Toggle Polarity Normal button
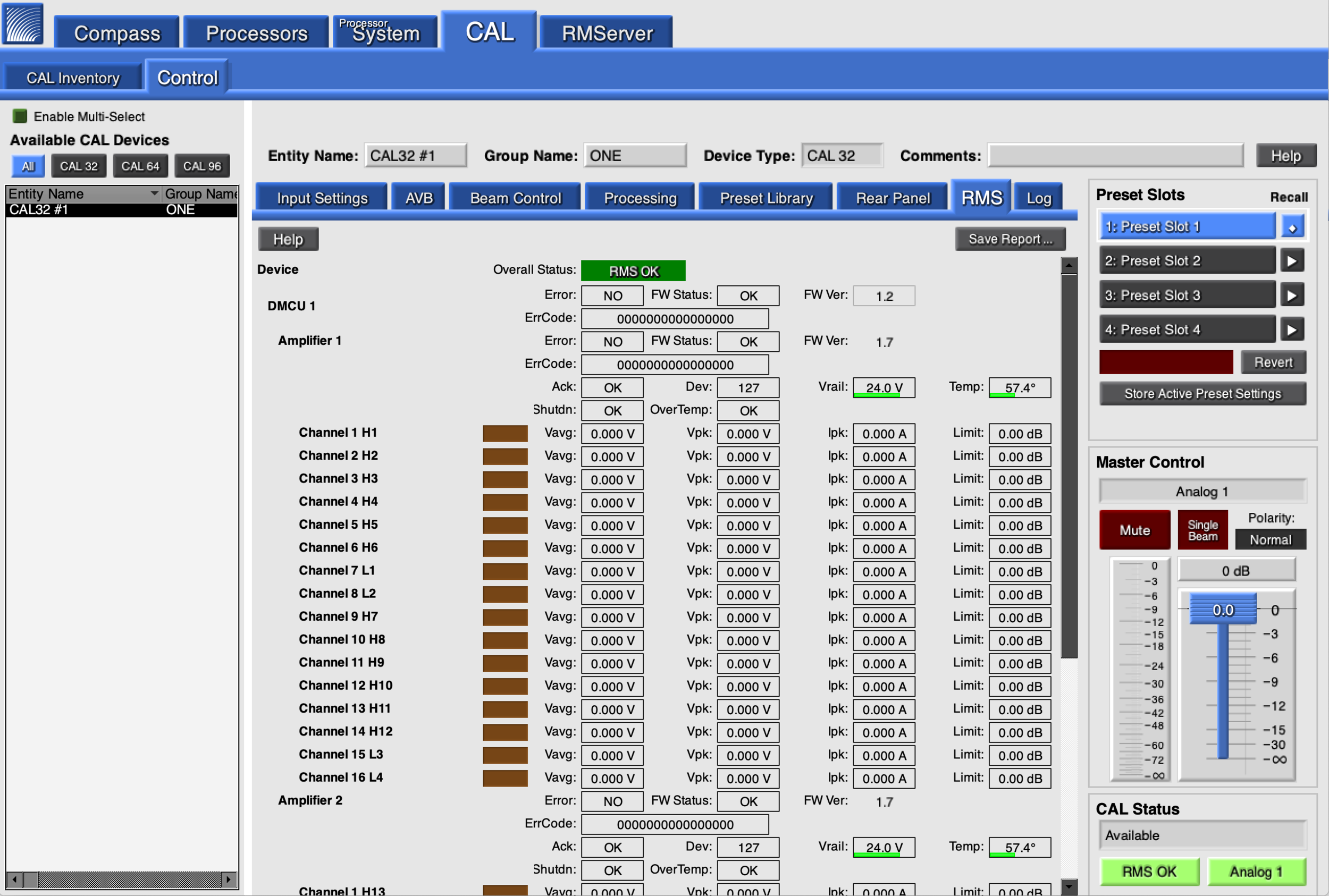 point(1270,539)
